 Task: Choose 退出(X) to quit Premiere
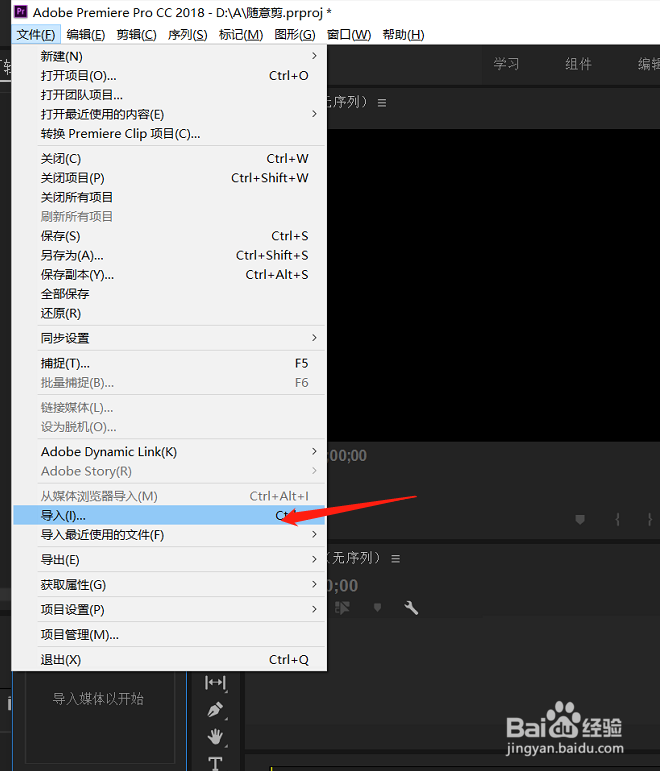click(170, 660)
